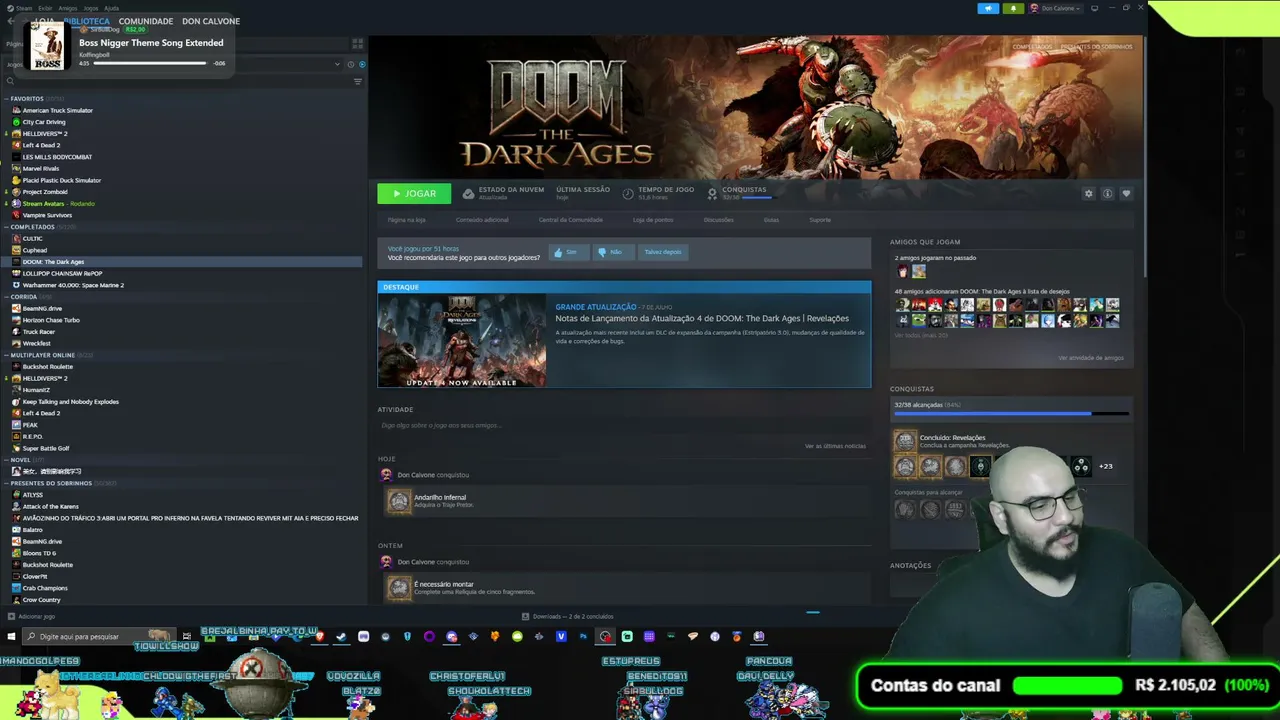Open the Windows Start menu
This screenshot has width=1280, height=720.
[11, 636]
